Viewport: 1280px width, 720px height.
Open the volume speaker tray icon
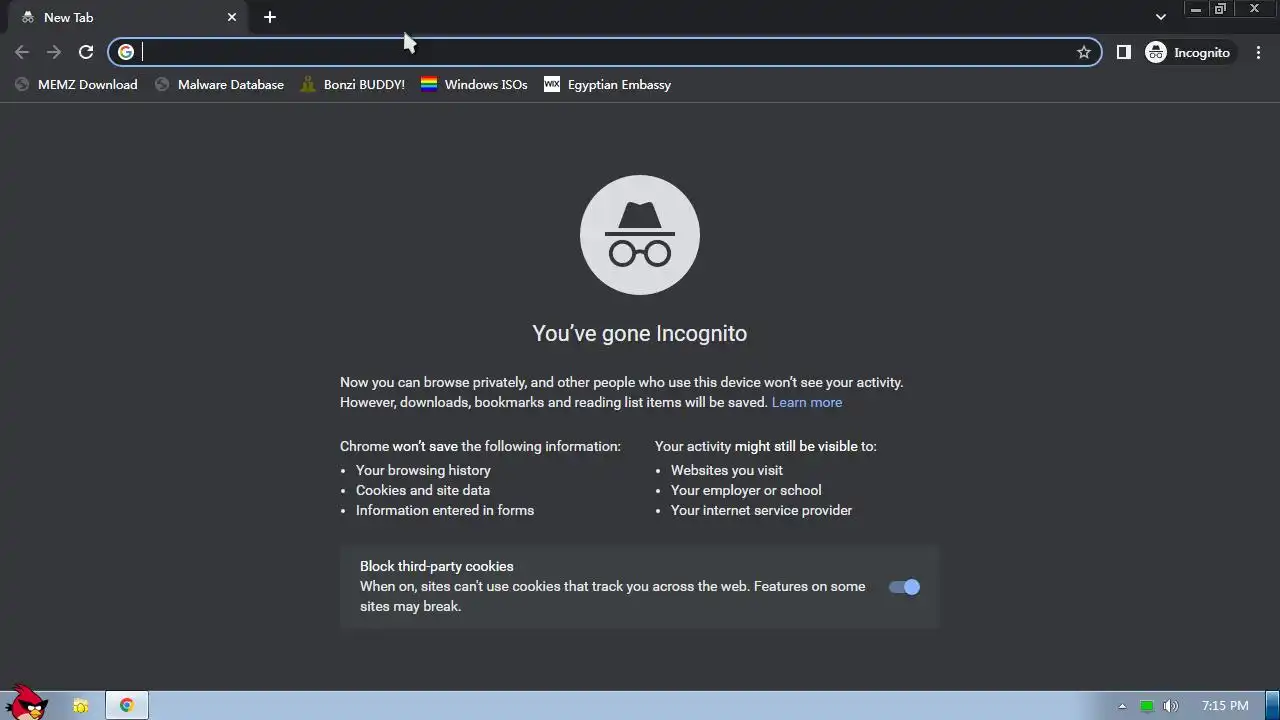[1170, 706]
